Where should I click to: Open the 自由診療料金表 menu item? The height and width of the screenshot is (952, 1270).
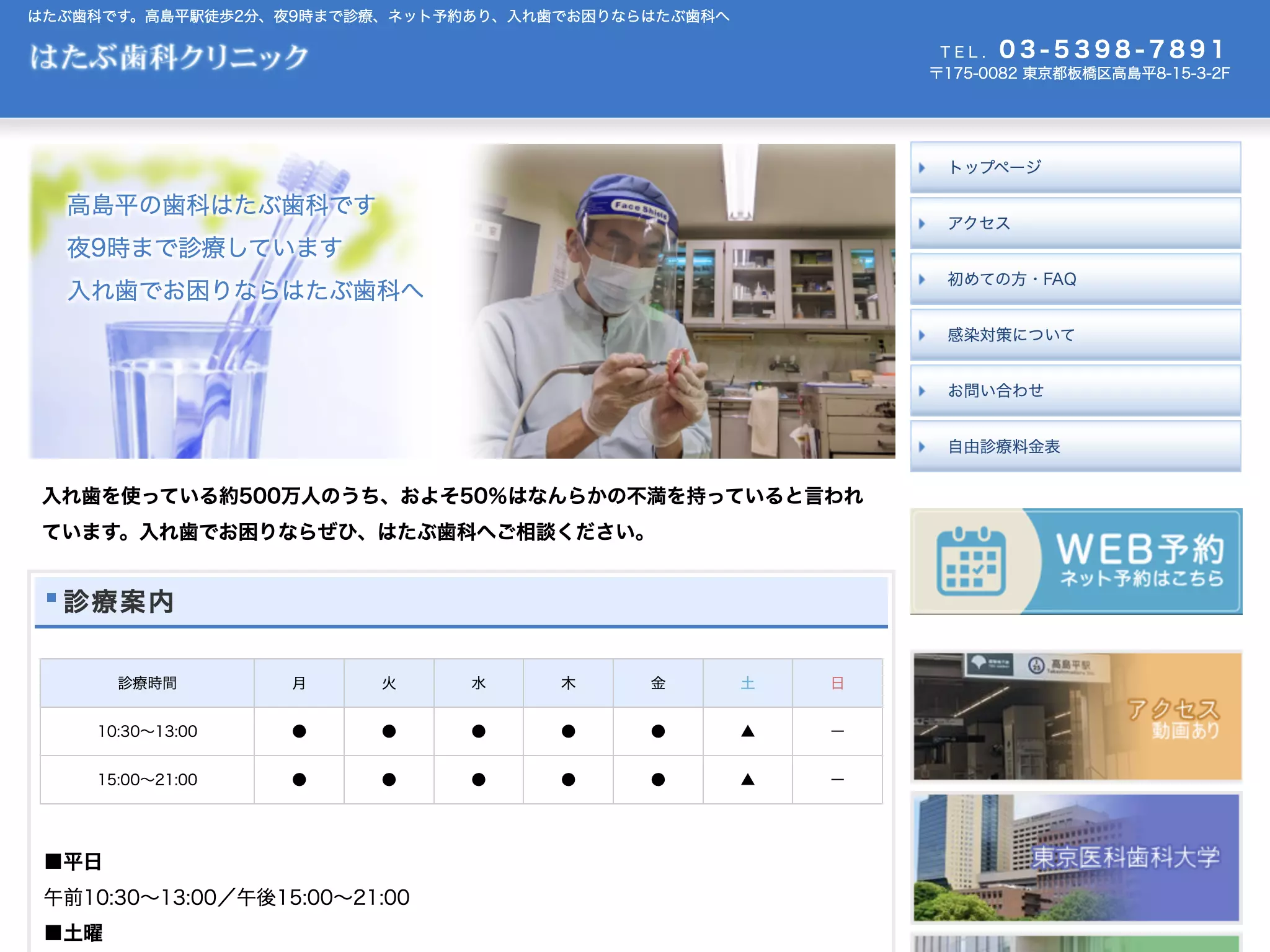point(1075,446)
